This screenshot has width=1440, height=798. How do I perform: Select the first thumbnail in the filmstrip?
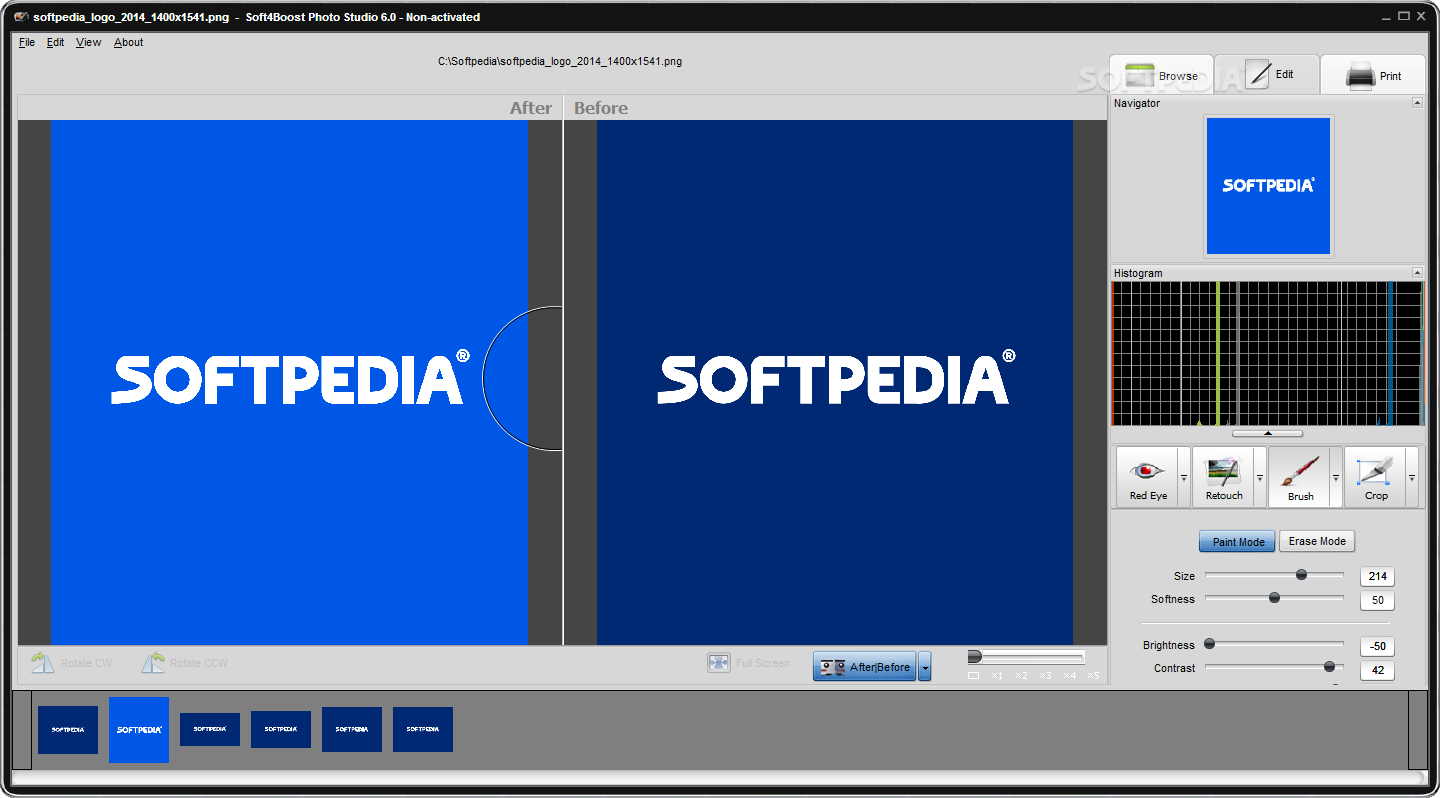click(68, 730)
